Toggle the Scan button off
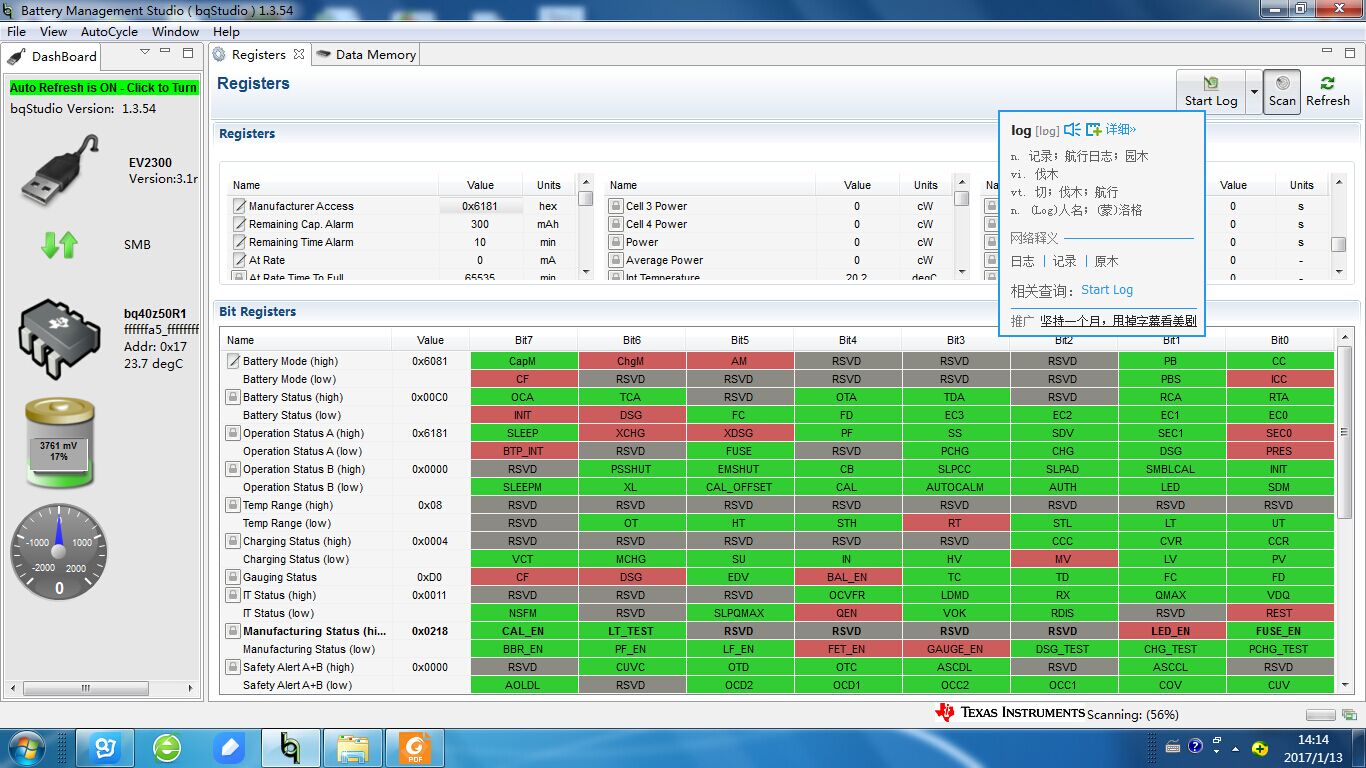Viewport: 1366px width, 768px height. [1282, 91]
